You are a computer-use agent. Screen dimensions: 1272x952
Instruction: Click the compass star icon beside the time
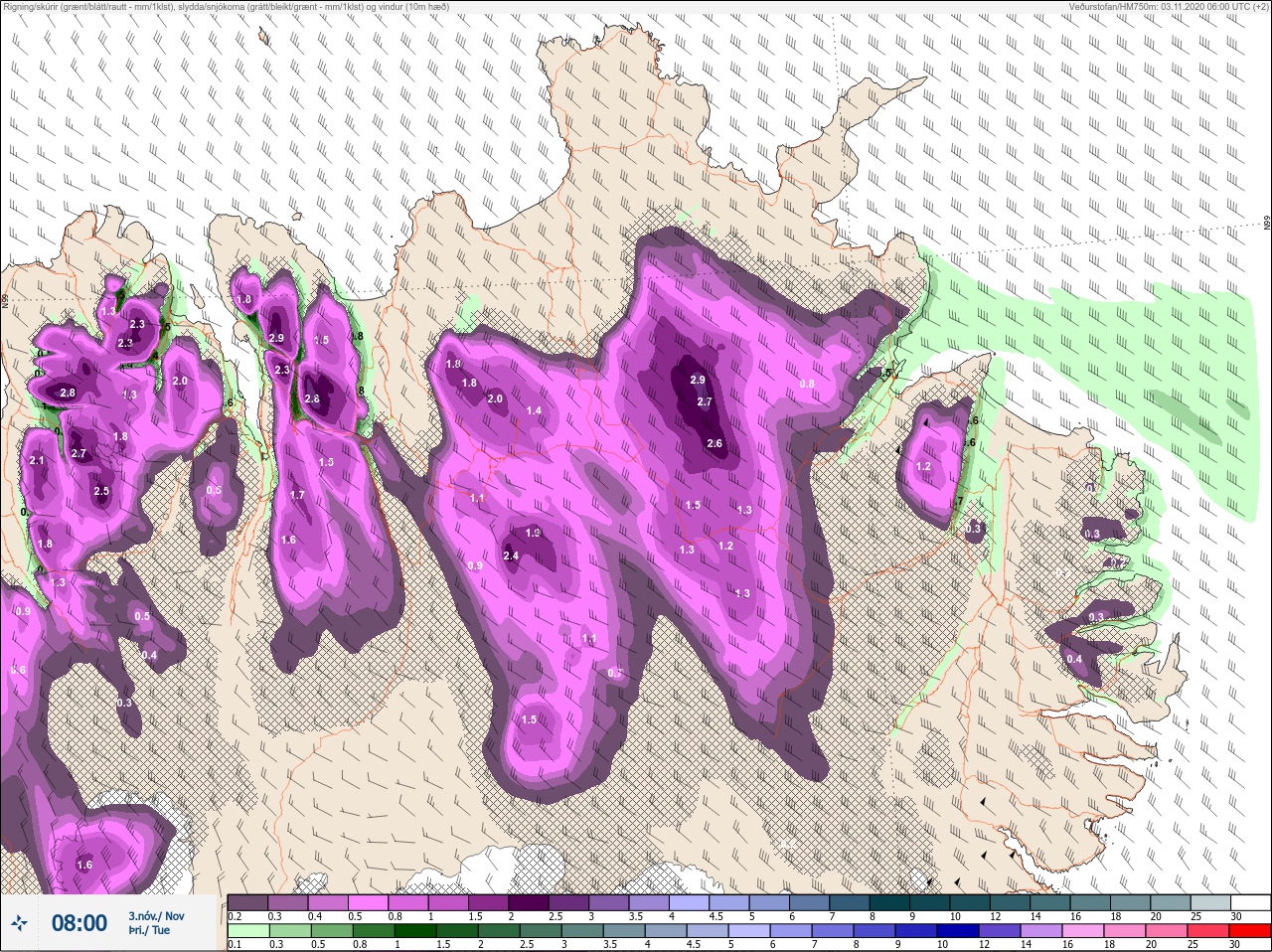[20, 923]
